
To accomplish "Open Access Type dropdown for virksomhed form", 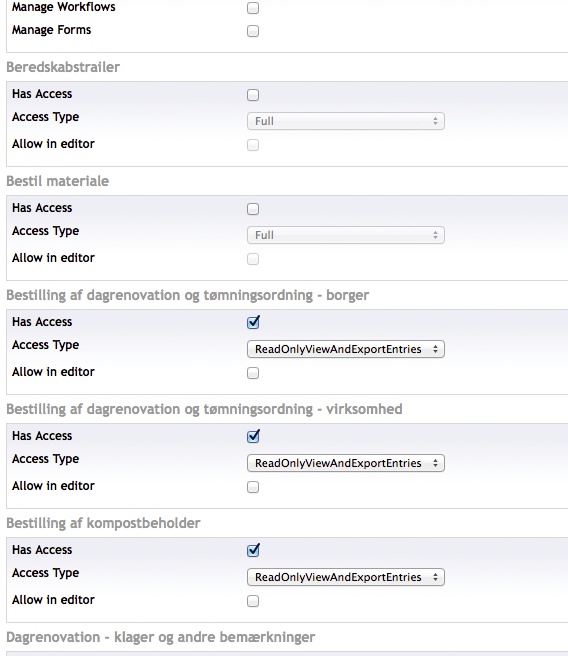I will 345,463.
